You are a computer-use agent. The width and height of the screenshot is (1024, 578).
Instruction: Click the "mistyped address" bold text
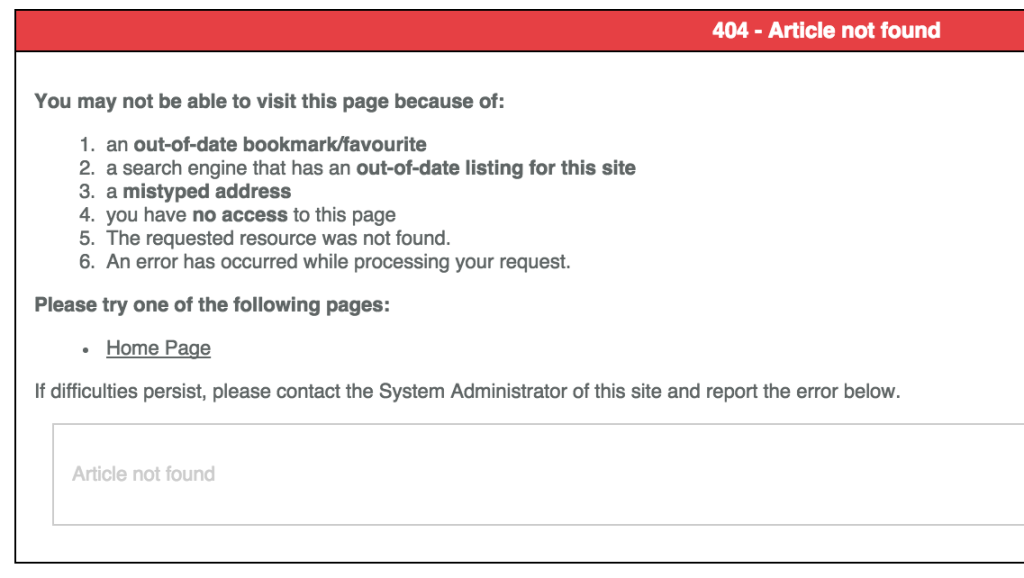click(x=207, y=191)
